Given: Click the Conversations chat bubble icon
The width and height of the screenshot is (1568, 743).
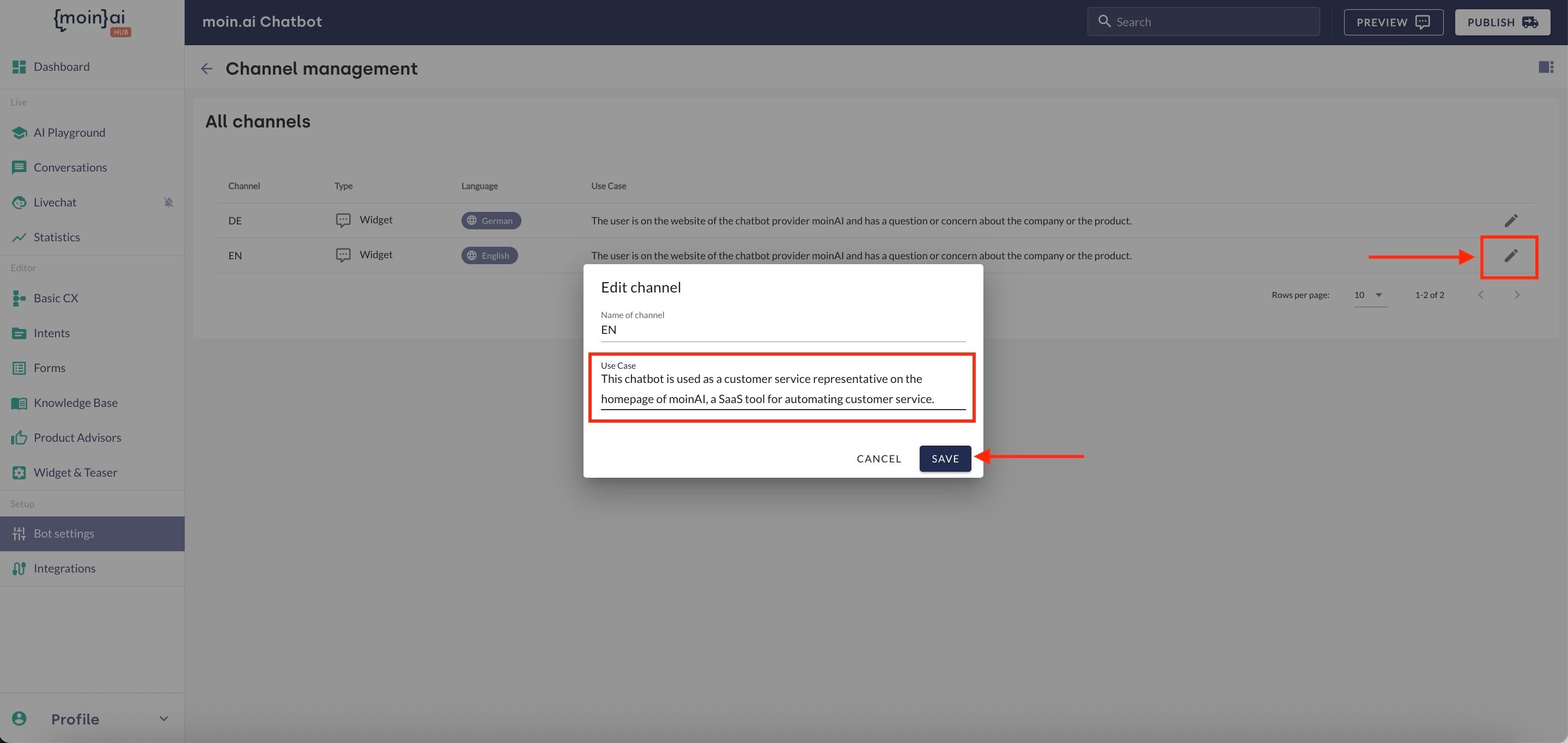Looking at the screenshot, I should (x=19, y=167).
